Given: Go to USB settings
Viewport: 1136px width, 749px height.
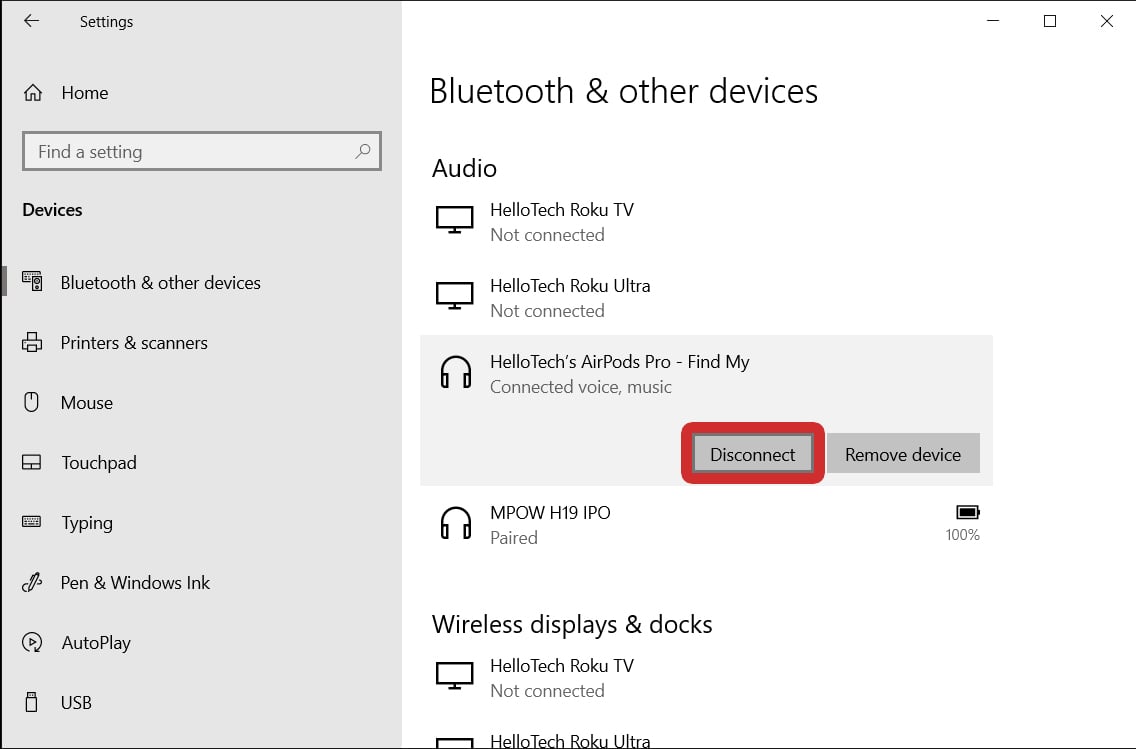Looking at the screenshot, I should 76,703.
